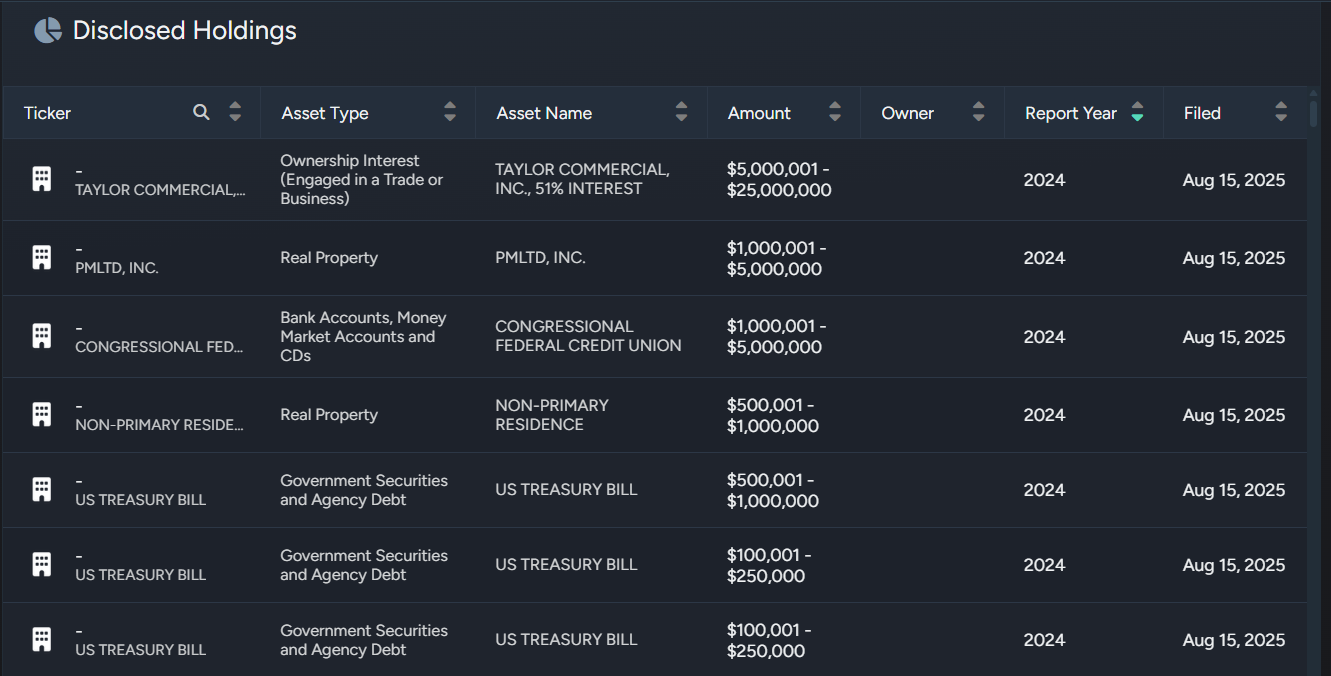
Task: Open the Ticker column search icon
Action: (202, 112)
